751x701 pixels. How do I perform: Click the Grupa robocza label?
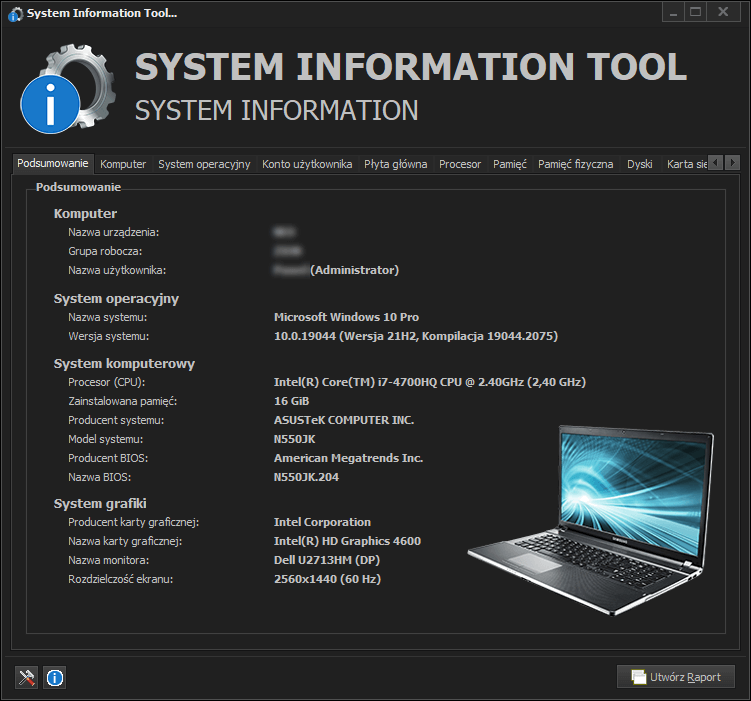pos(105,251)
